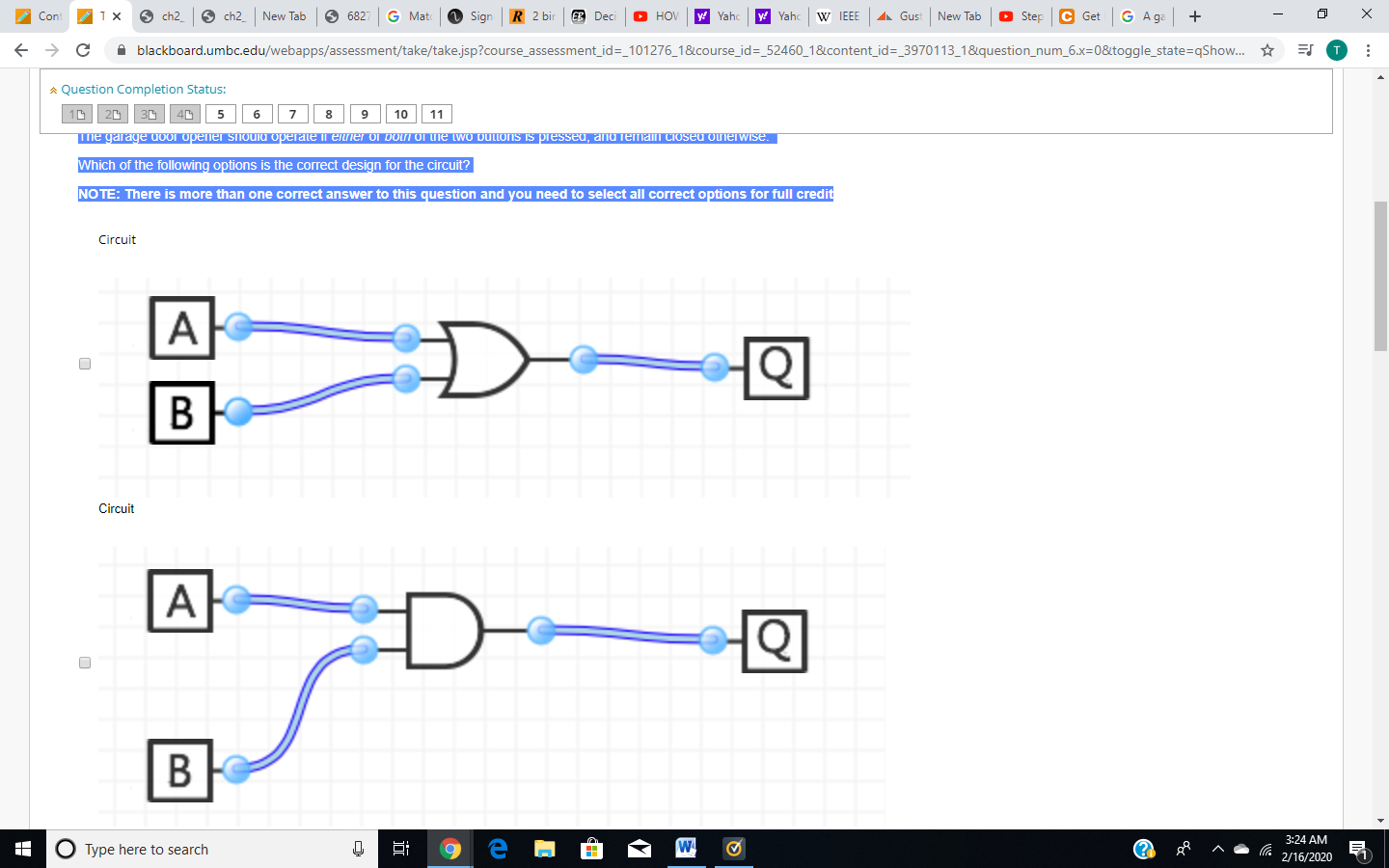This screenshot has height=868, width=1389.
Task: Switch to the 'Sign' tab
Action: [x=471, y=16]
